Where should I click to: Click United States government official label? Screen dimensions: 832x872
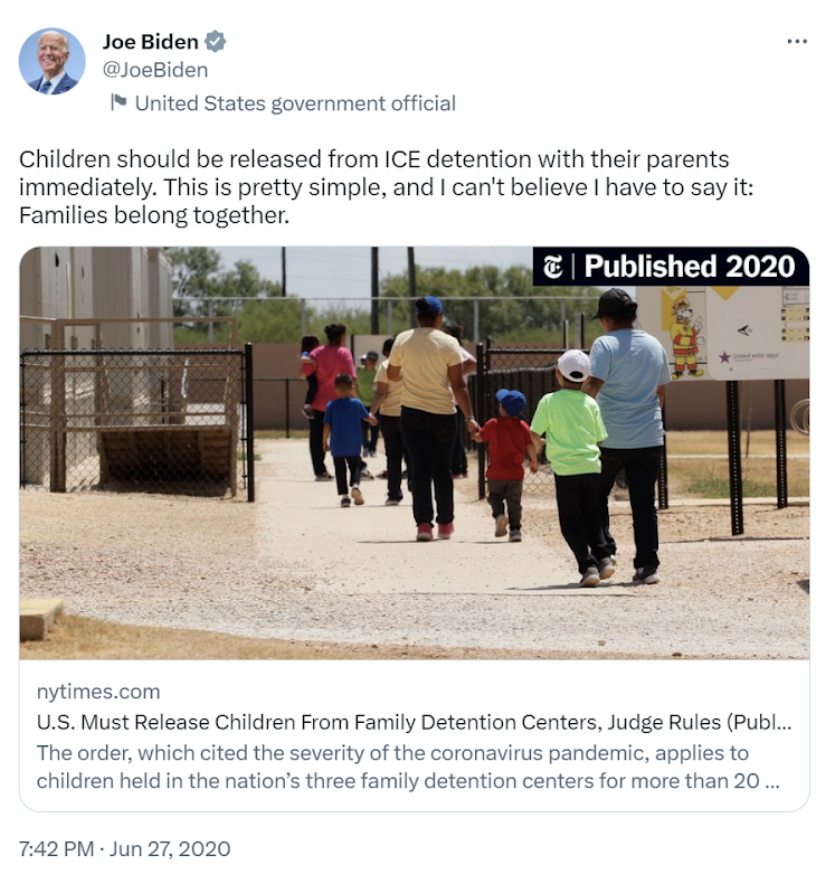coord(295,103)
